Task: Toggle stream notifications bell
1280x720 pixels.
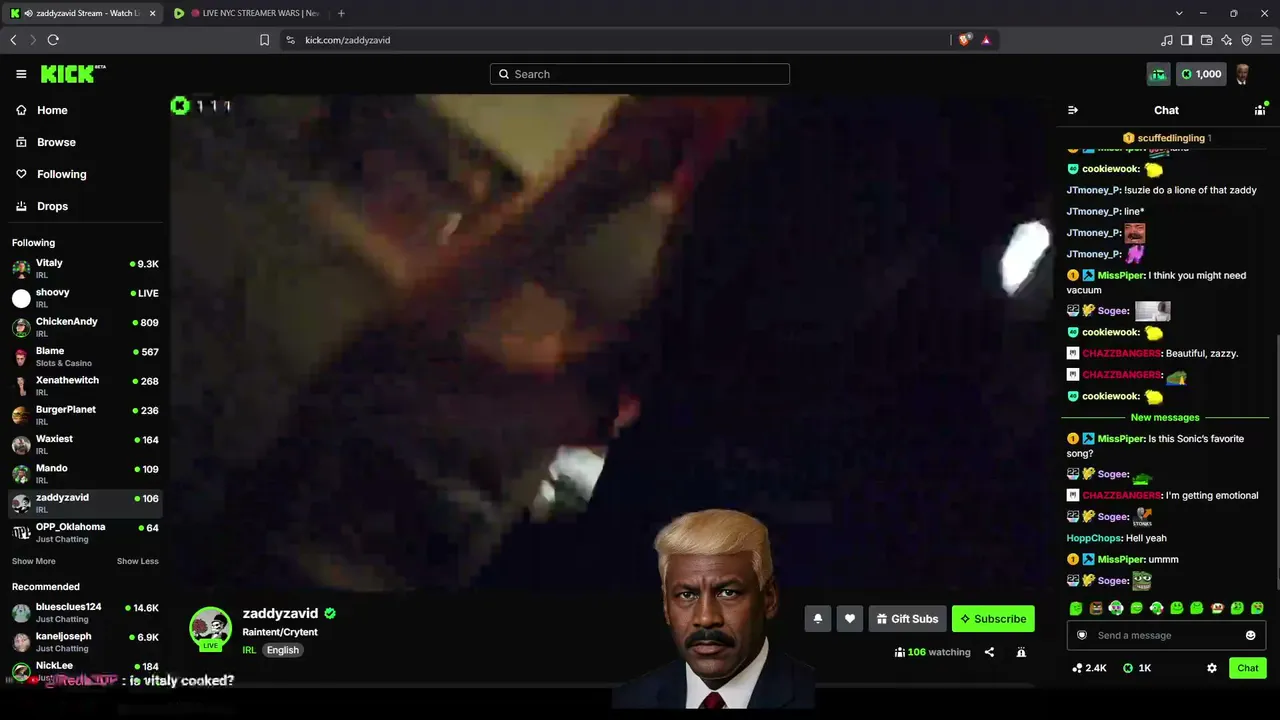Action: click(818, 619)
